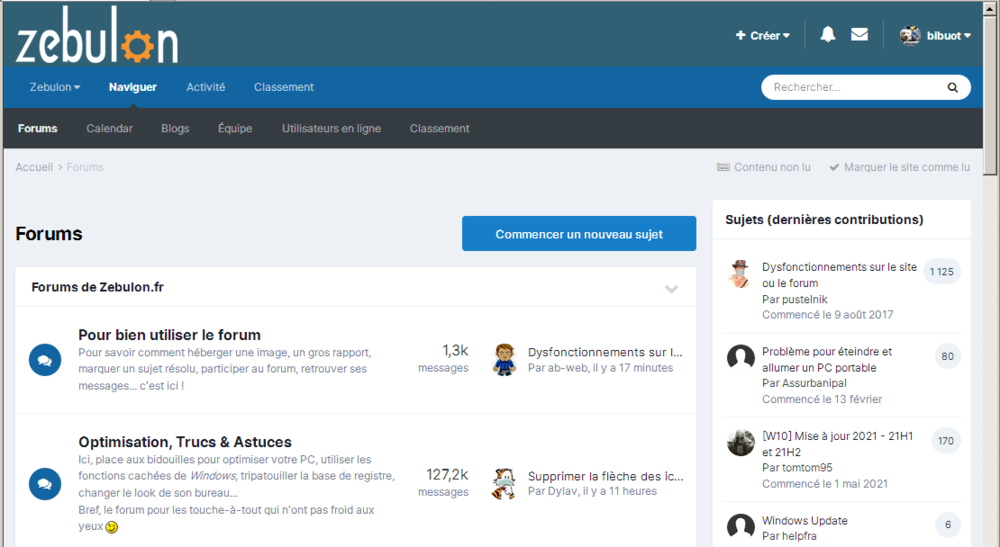
Task: Expand the Zebulon navigation dropdown
Action: coord(55,88)
